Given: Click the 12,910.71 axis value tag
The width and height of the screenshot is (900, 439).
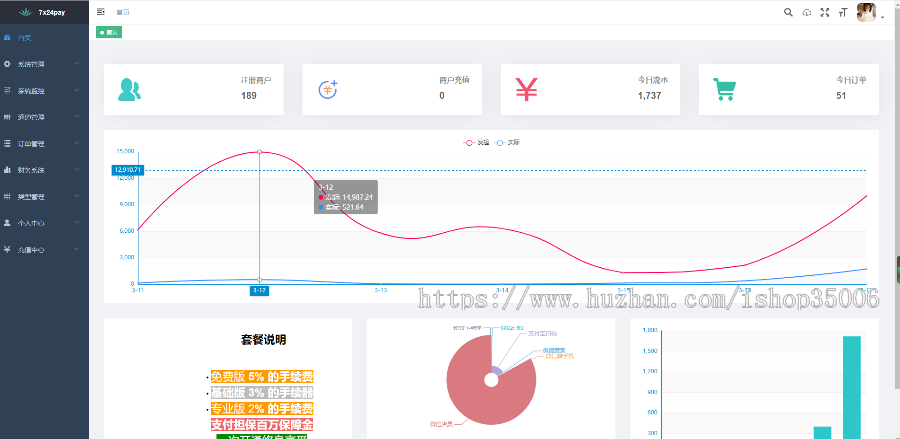Looking at the screenshot, I should click(x=128, y=170).
